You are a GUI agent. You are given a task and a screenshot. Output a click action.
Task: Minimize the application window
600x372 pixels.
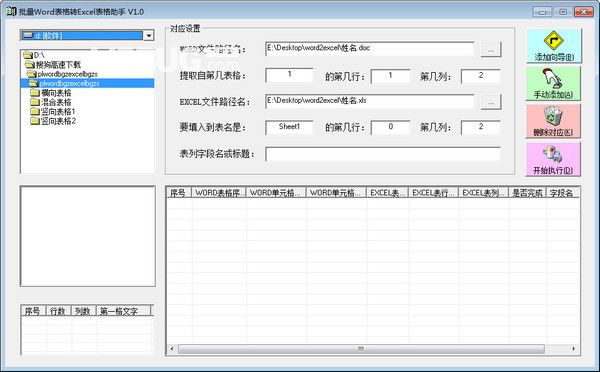click(542, 12)
